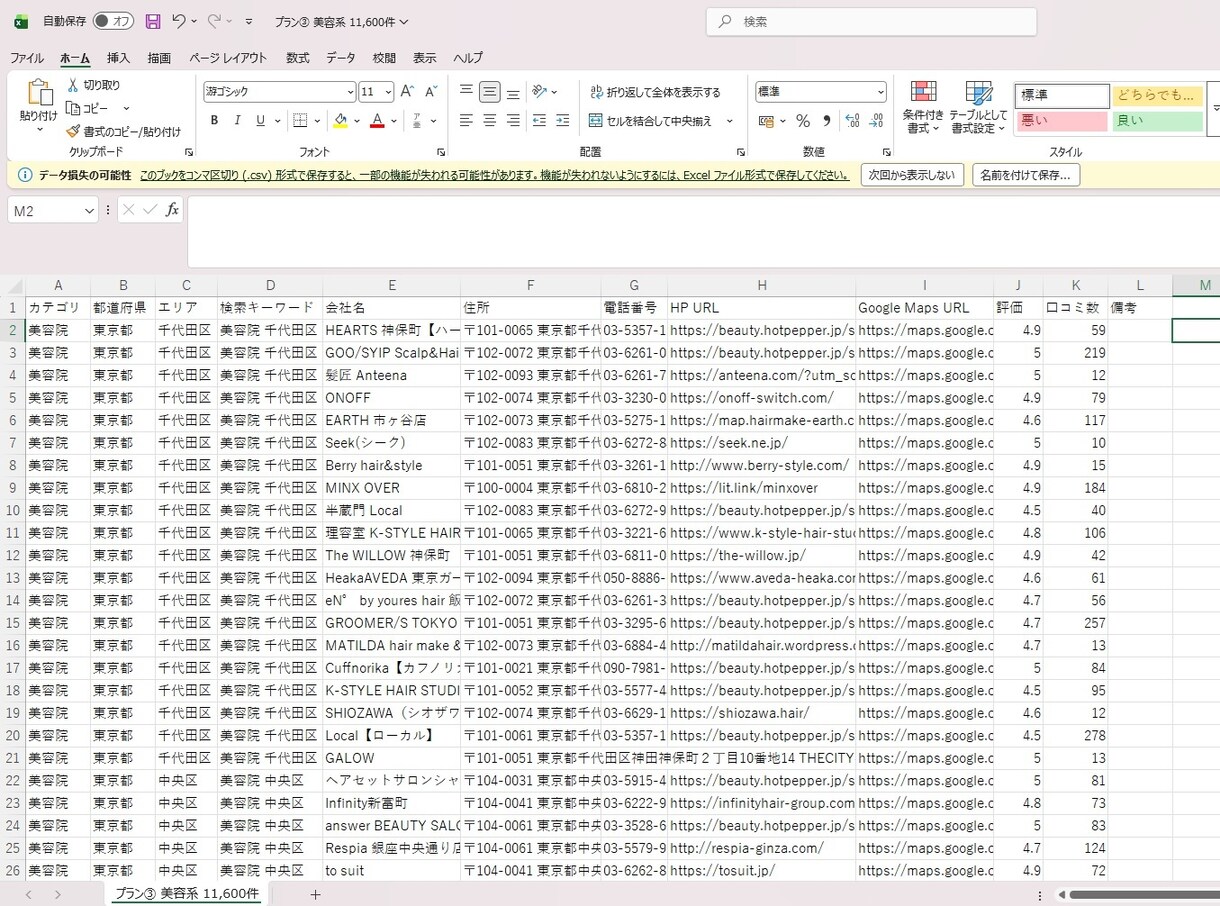Click the cell borders icon
Viewport: 1220px width, 906px height.
click(299, 121)
